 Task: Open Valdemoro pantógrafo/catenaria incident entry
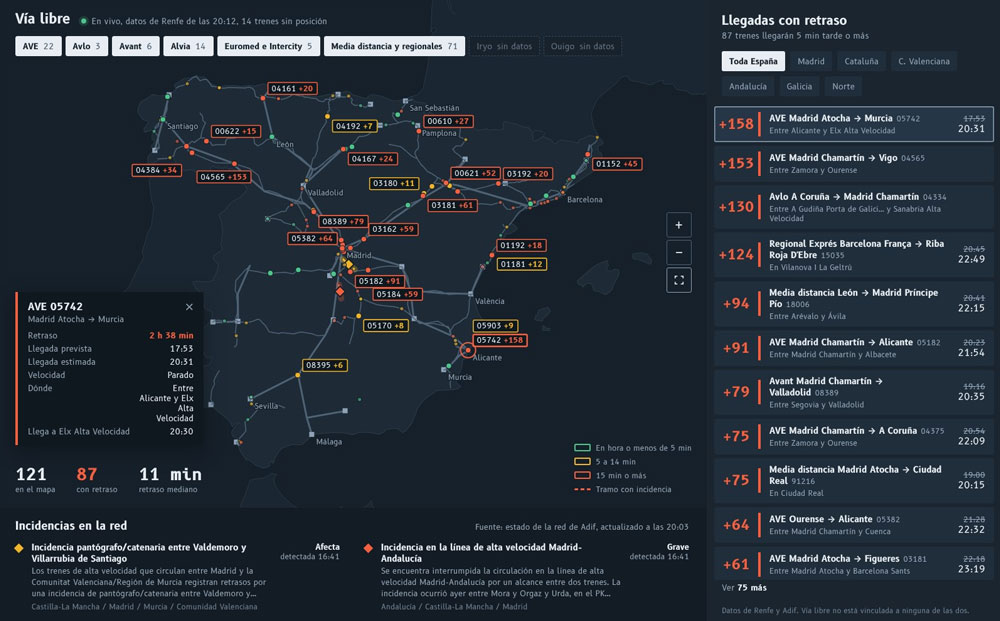177,576
